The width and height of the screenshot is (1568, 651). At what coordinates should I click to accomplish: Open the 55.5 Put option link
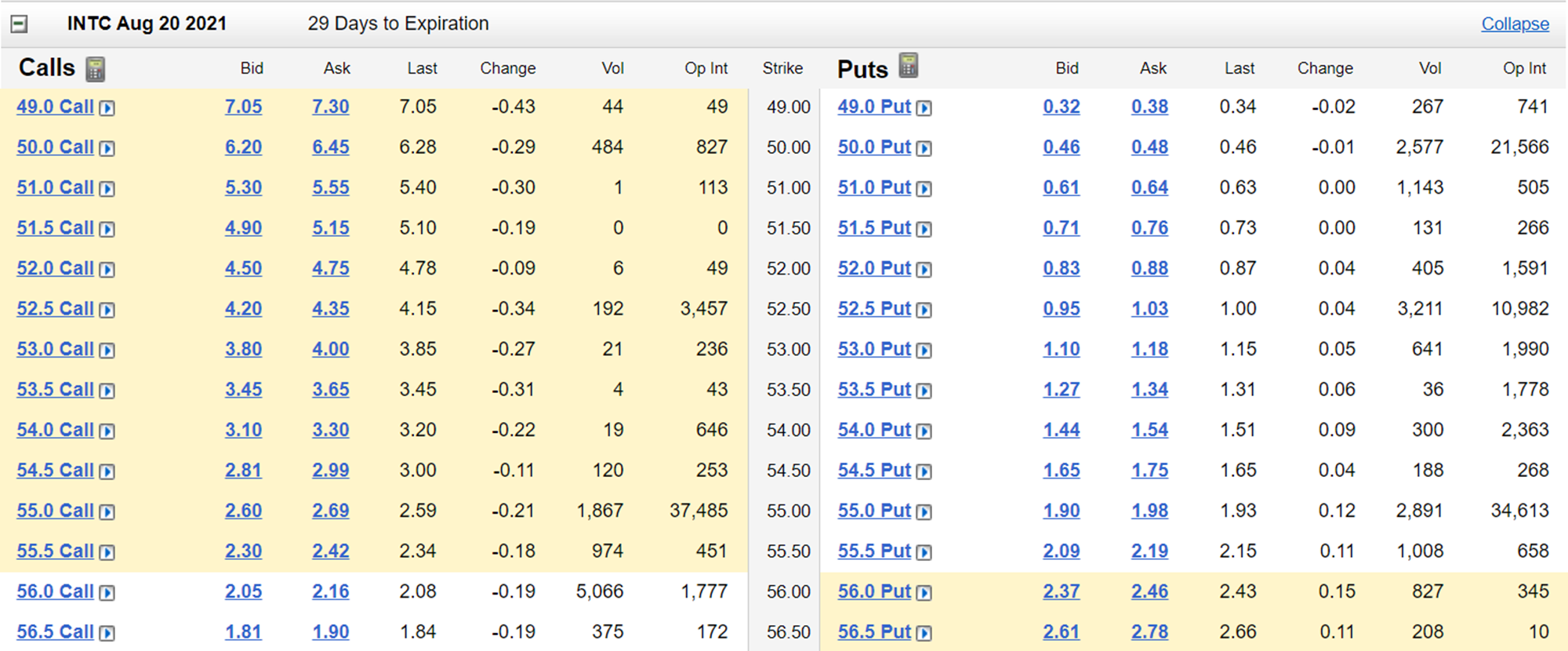click(x=874, y=551)
